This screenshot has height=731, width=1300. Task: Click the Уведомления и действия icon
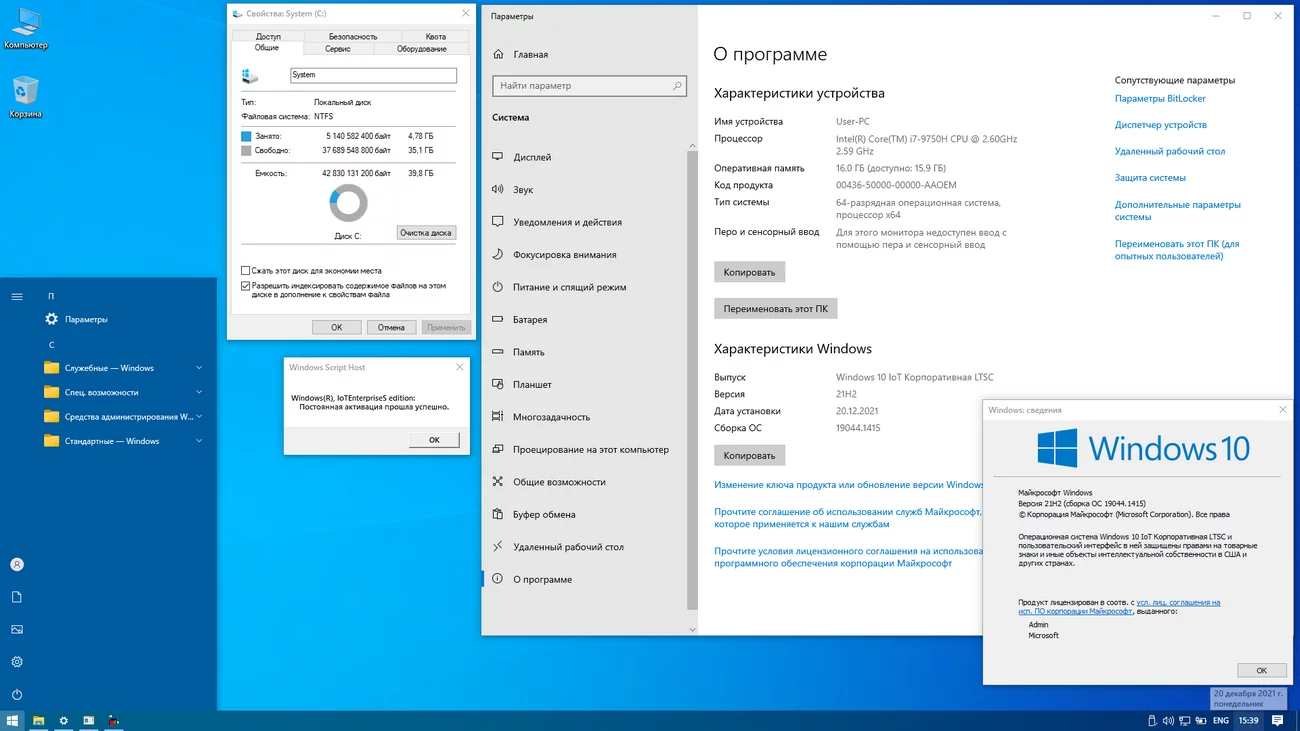click(x=498, y=222)
